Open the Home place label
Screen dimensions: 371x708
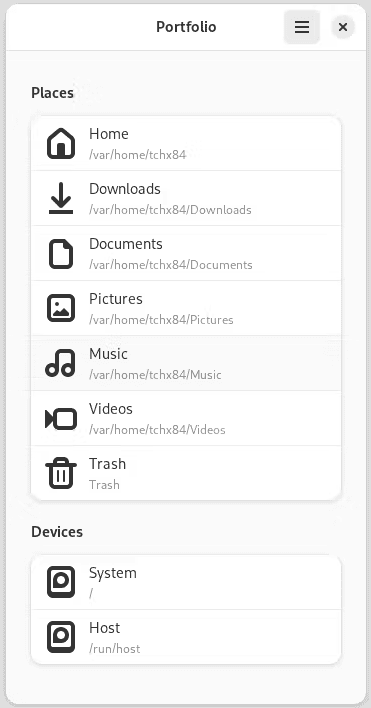pos(109,134)
